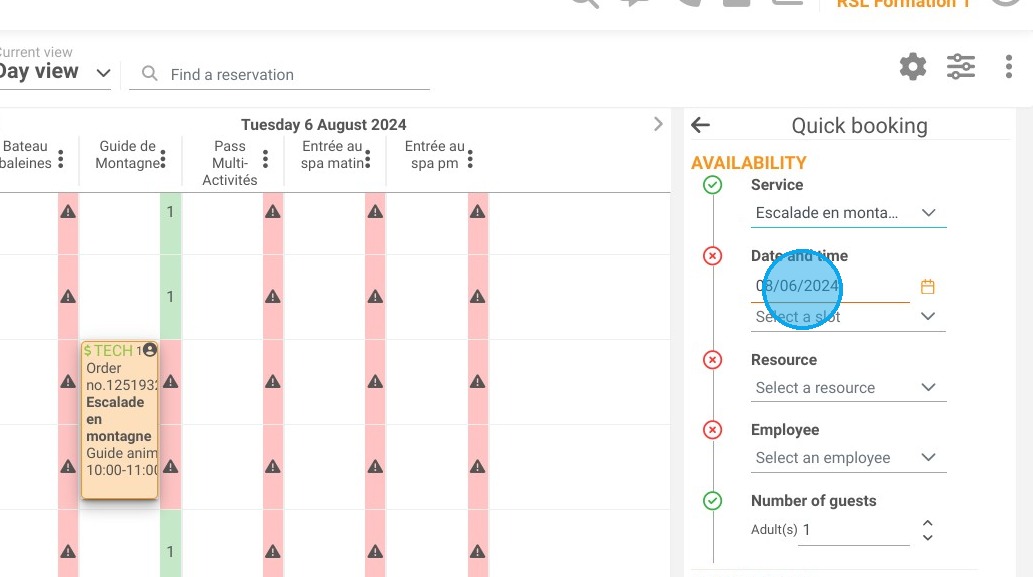Expand the Day view selector
The width and height of the screenshot is (1033, 577).
[103, 72]
